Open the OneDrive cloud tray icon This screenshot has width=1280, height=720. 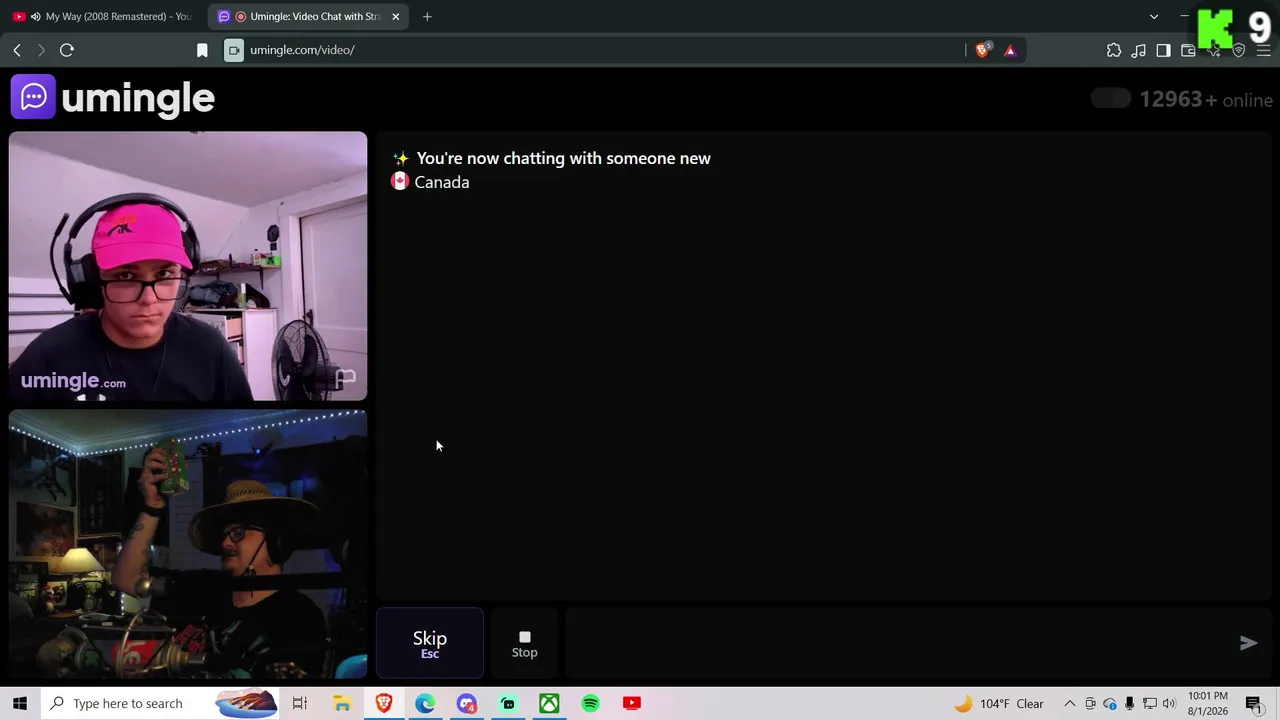tap(1110, 703)
